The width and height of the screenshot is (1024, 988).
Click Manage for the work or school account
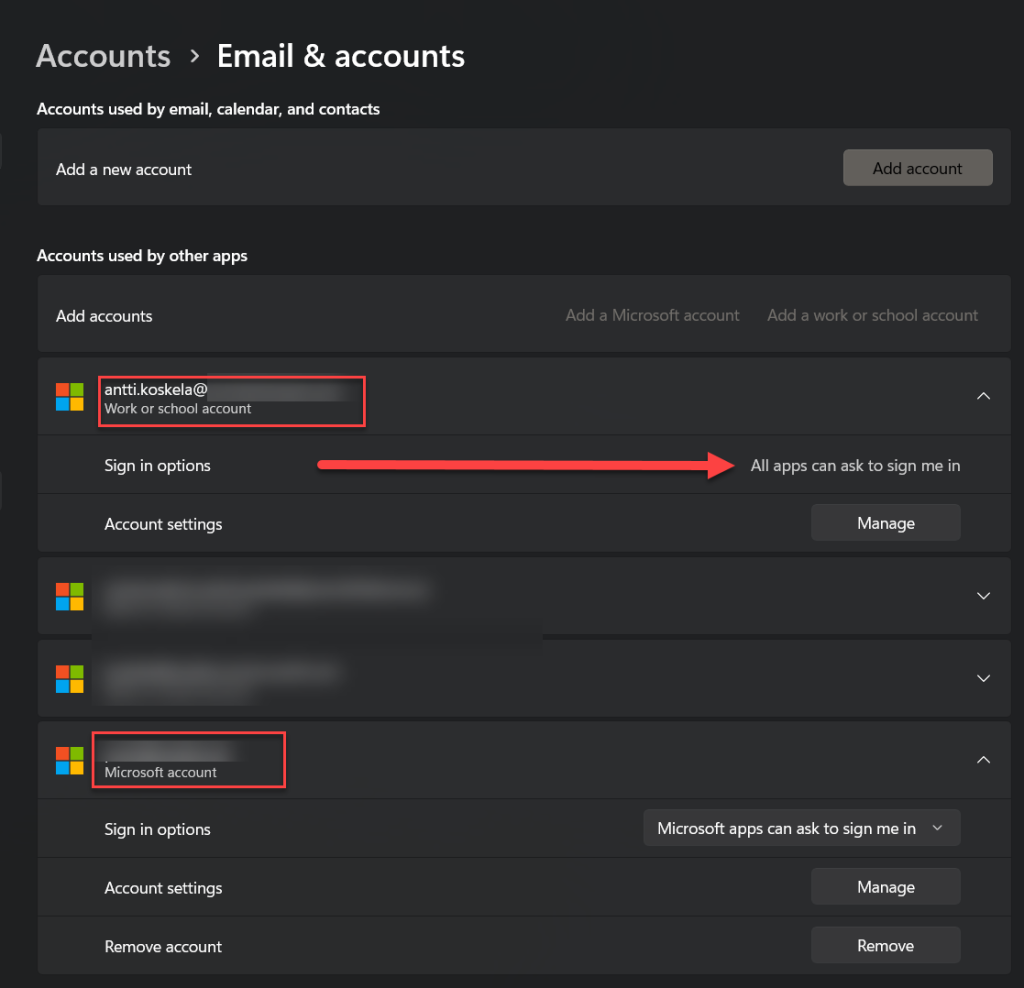pos(885,523)
